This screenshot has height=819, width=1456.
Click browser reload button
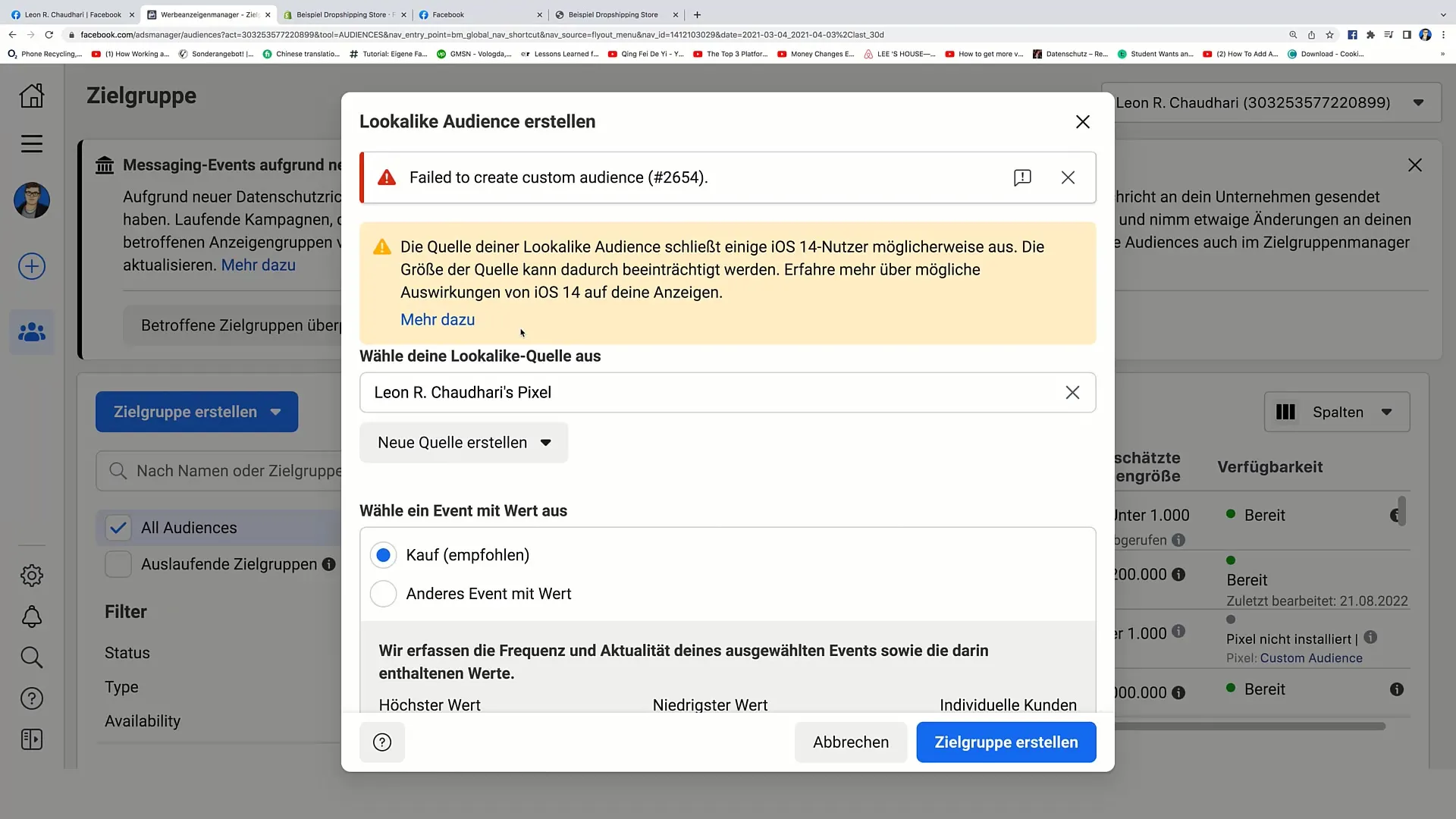(x=49, y=35)
